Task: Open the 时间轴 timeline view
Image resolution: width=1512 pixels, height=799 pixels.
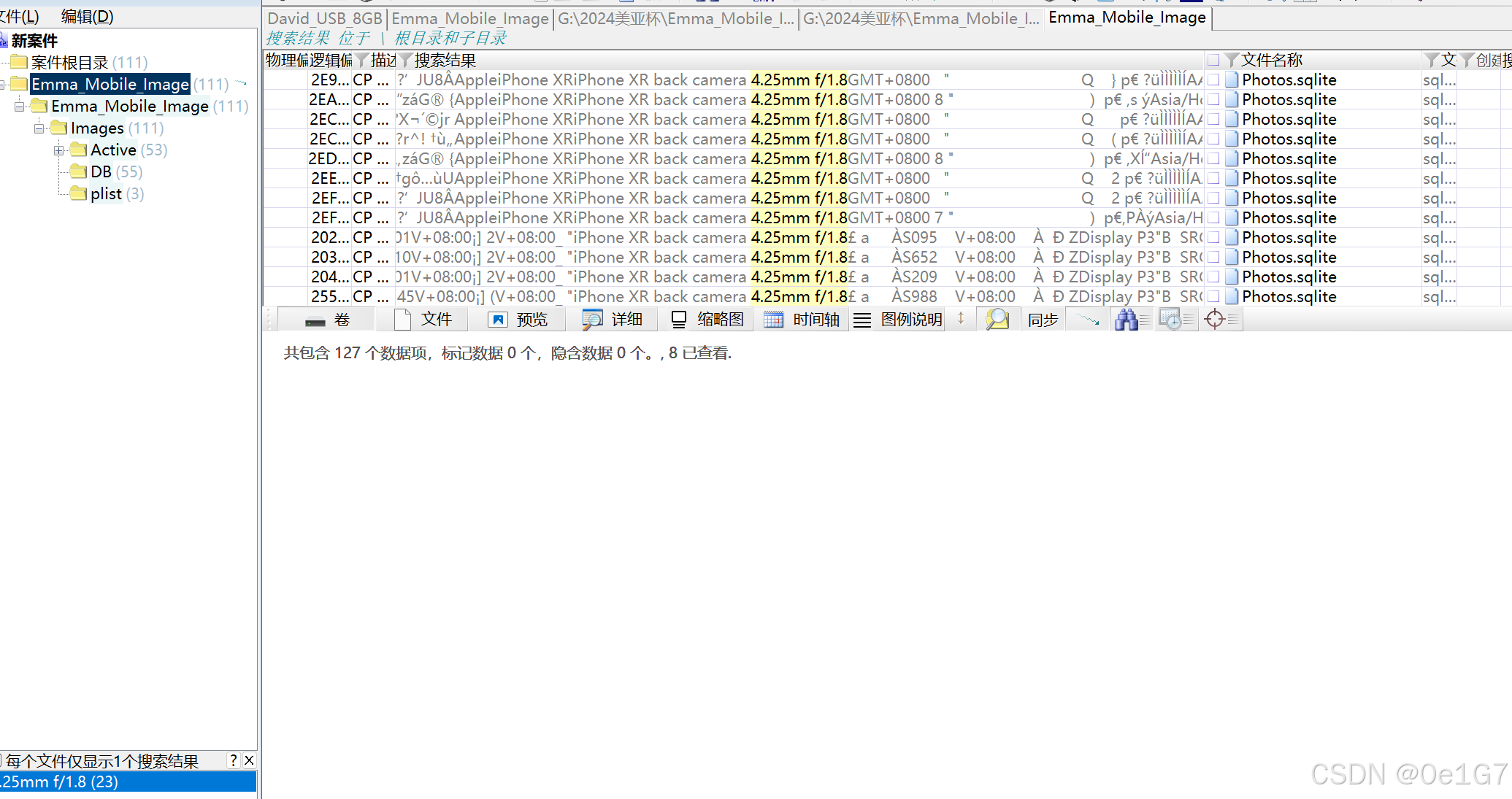Action: pyautogui.click(x=802, y=320)
